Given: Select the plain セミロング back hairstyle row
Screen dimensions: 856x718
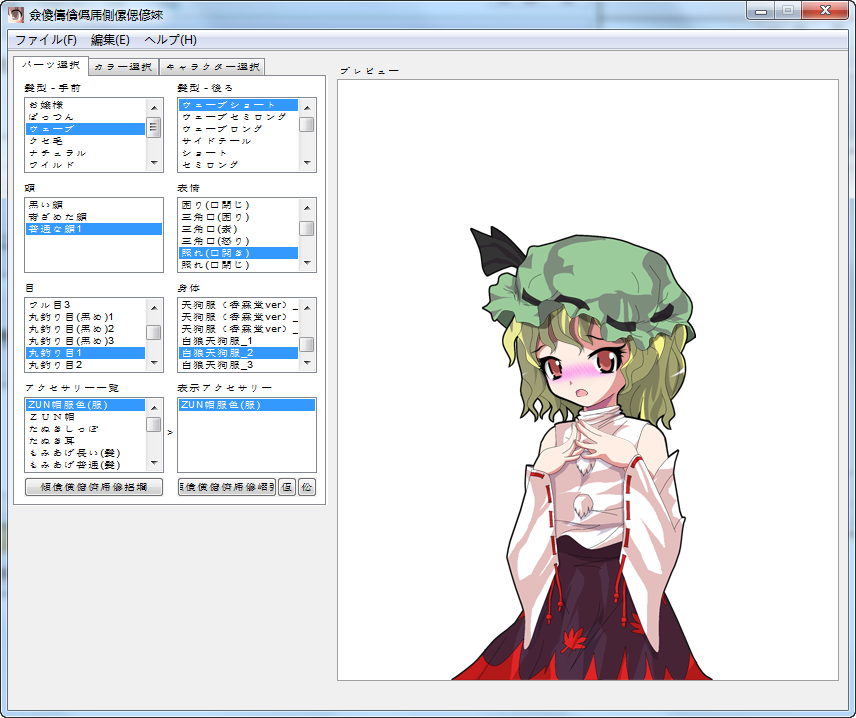Looking at the screenshot, I should click(239, 165).
